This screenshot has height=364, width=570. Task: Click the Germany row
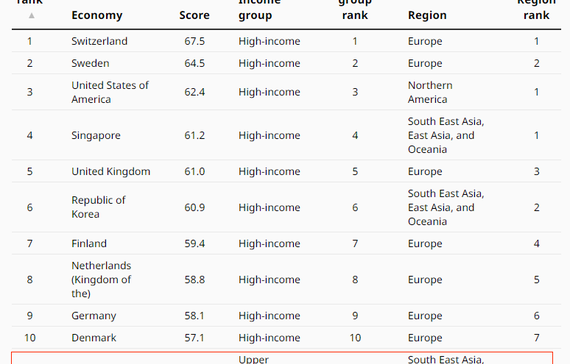[286, 316]
